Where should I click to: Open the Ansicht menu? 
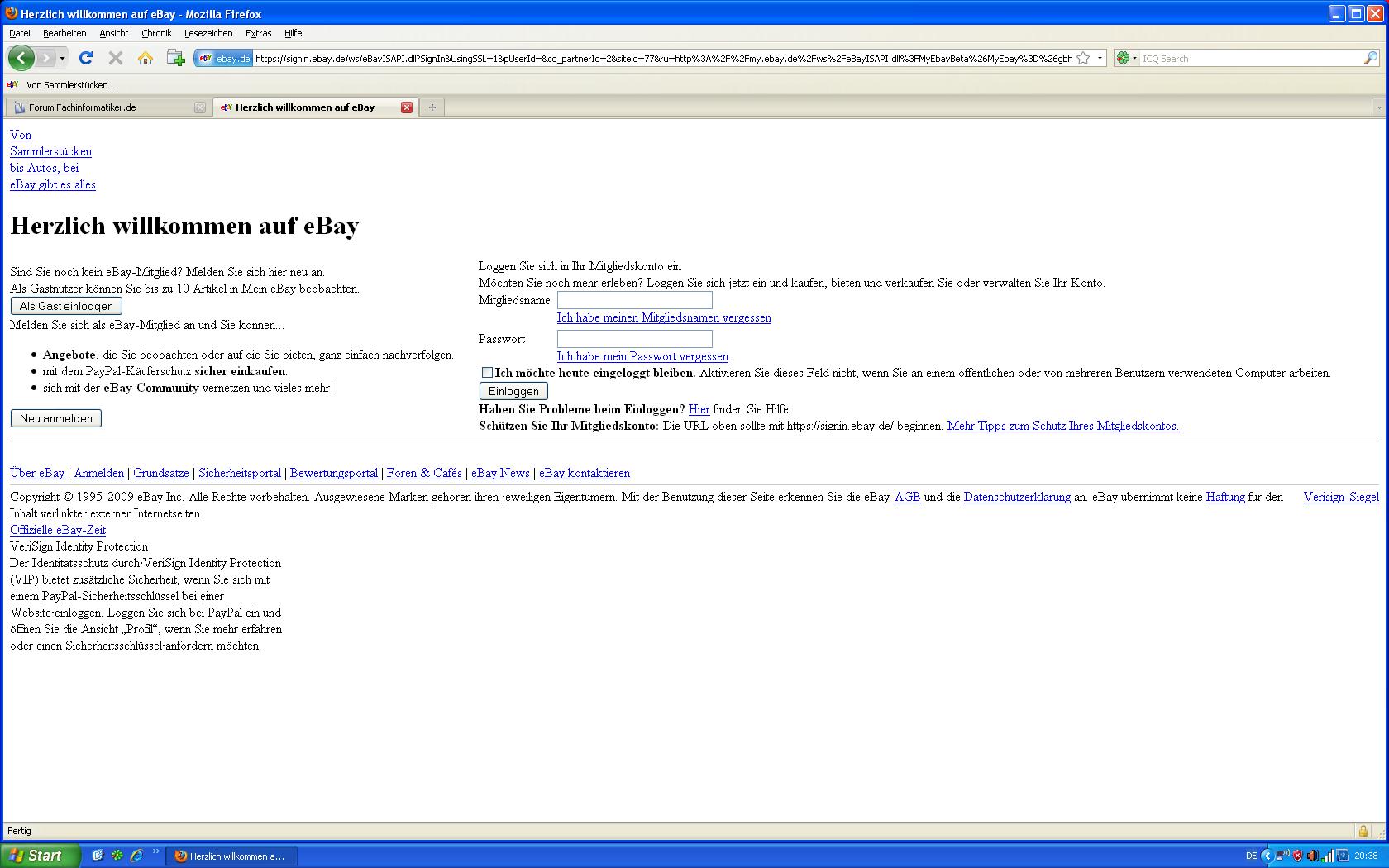tap(114, 33)
